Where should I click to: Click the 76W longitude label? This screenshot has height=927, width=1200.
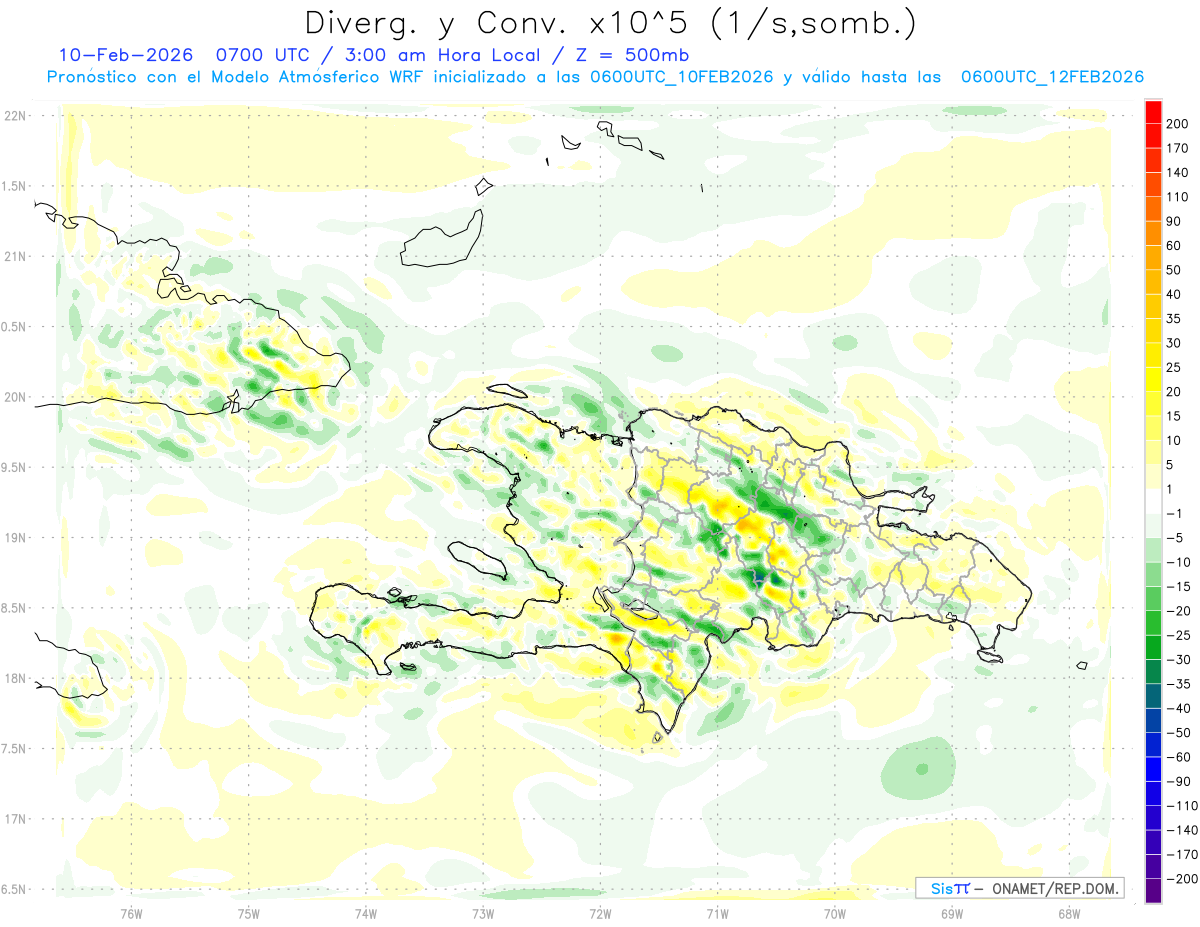pyautogui.click(x=131, y=912)
